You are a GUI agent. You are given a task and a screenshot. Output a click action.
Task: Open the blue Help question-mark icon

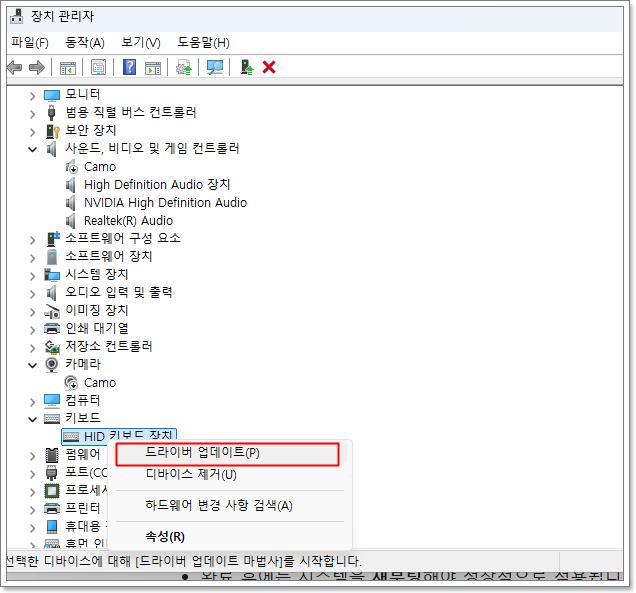(129, 67)
